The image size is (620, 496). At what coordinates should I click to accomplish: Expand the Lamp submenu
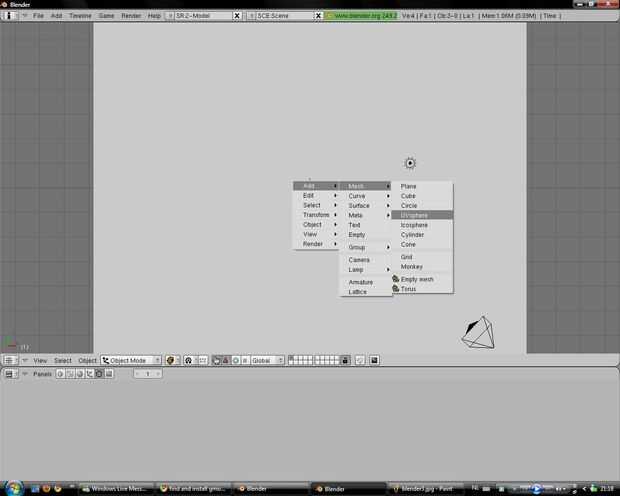(x=366, y=269)
